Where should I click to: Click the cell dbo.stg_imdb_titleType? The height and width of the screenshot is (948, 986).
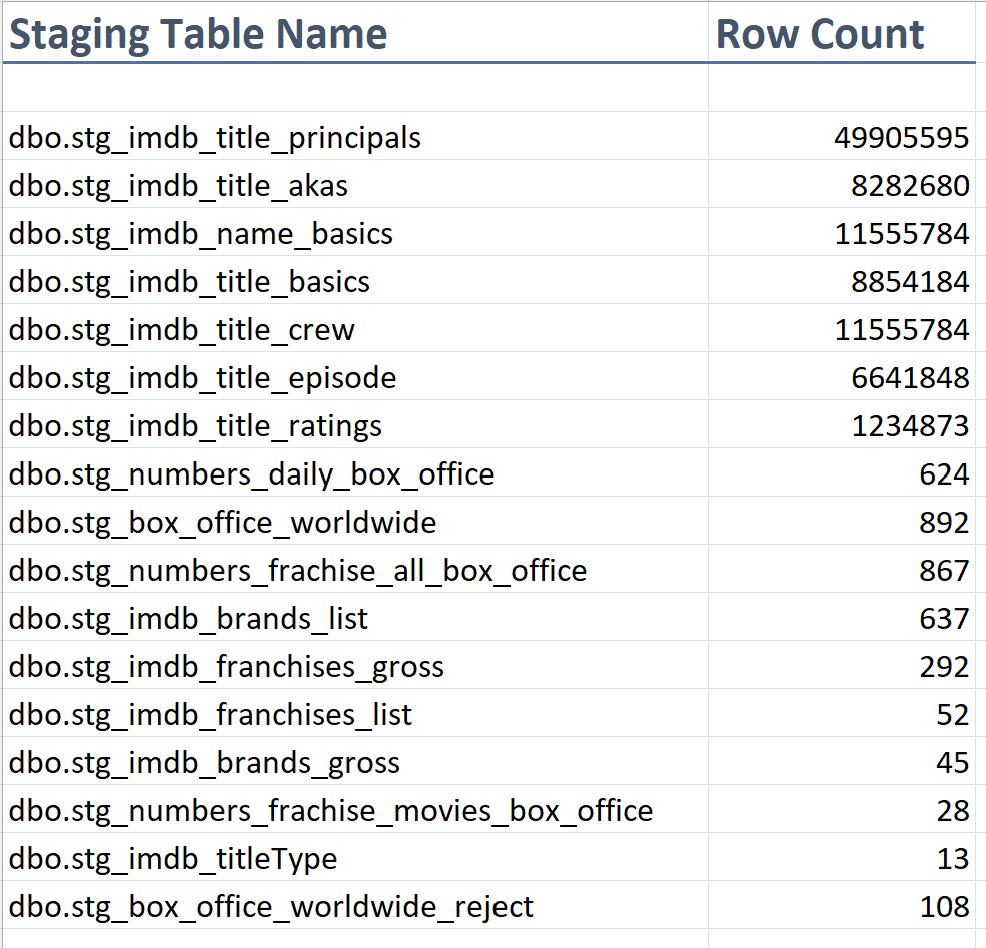pos(355,857)
